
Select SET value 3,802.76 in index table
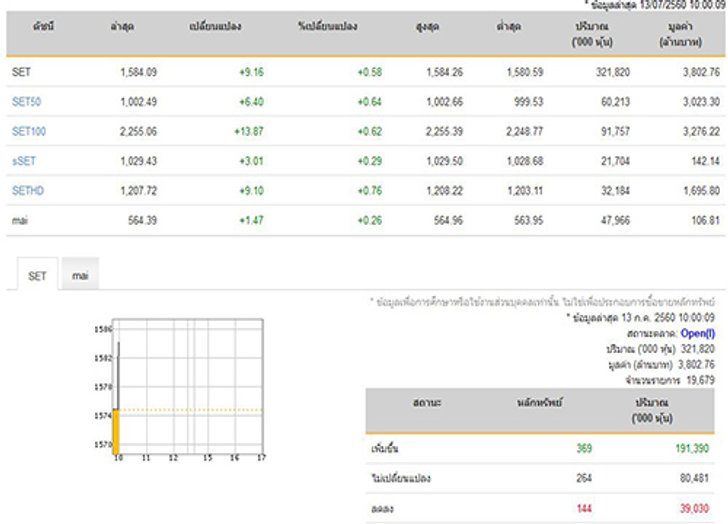pos(701,72)
